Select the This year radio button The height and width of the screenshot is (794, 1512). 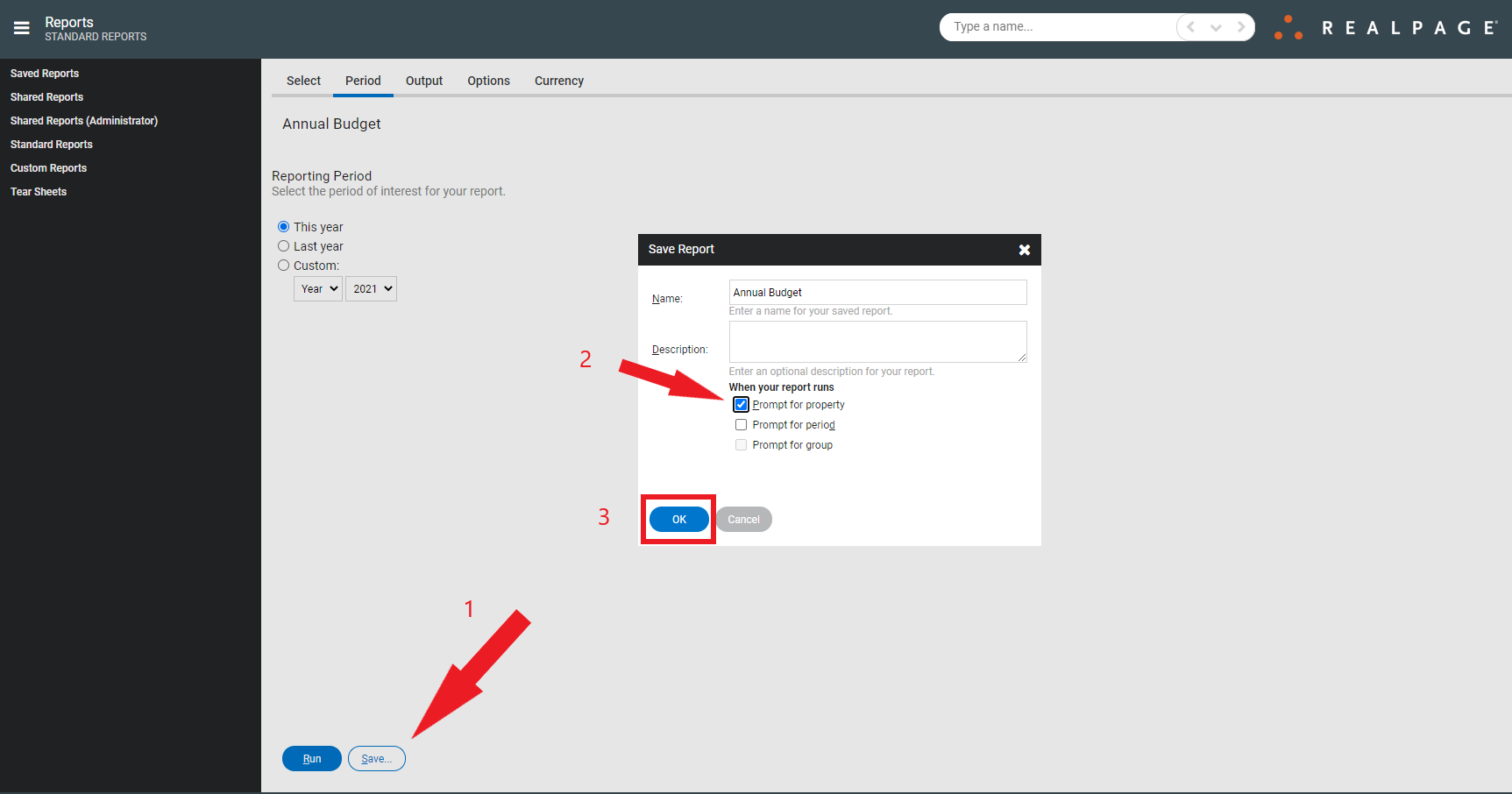[283, 227]
